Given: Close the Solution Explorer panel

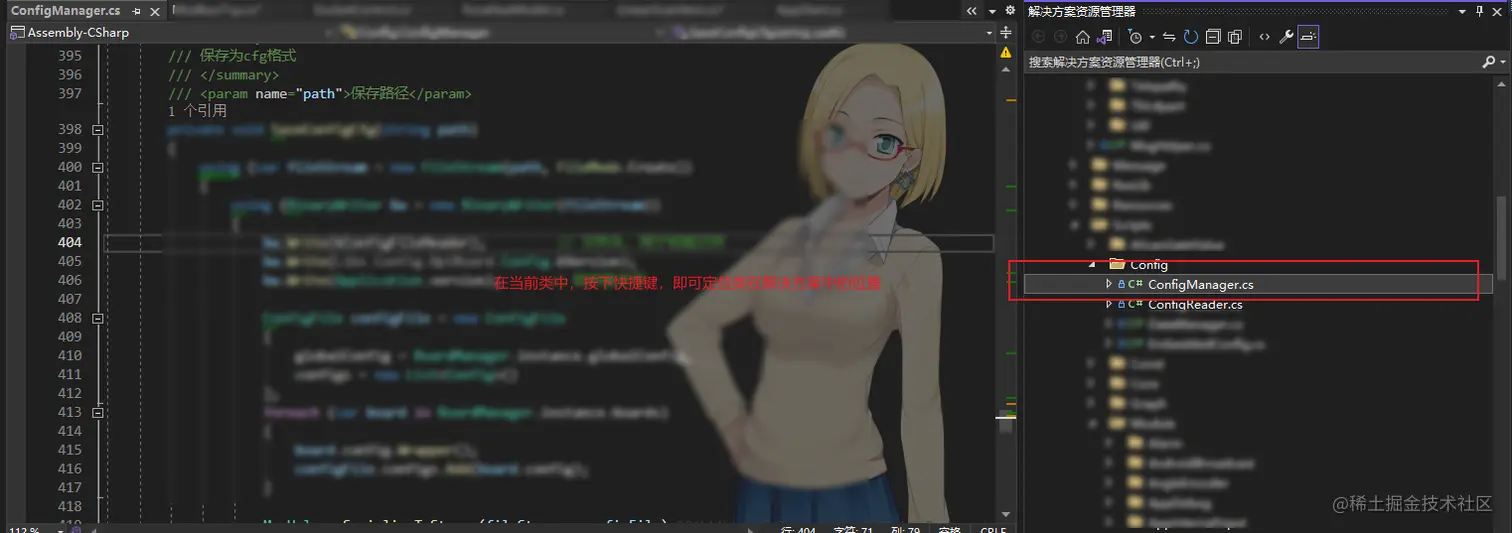Looking at the screenshot, I should coord(1499,11).
